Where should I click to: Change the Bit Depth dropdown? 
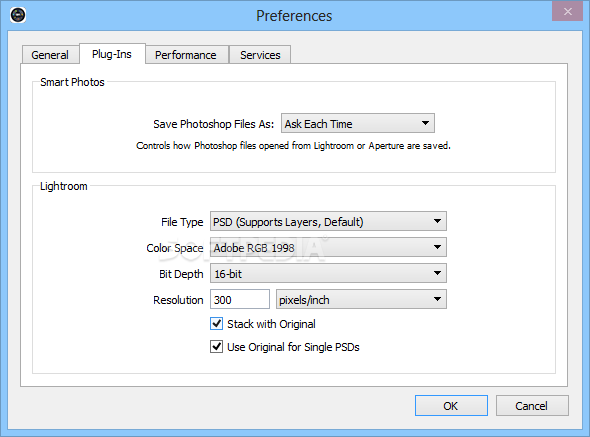point(328,273)
